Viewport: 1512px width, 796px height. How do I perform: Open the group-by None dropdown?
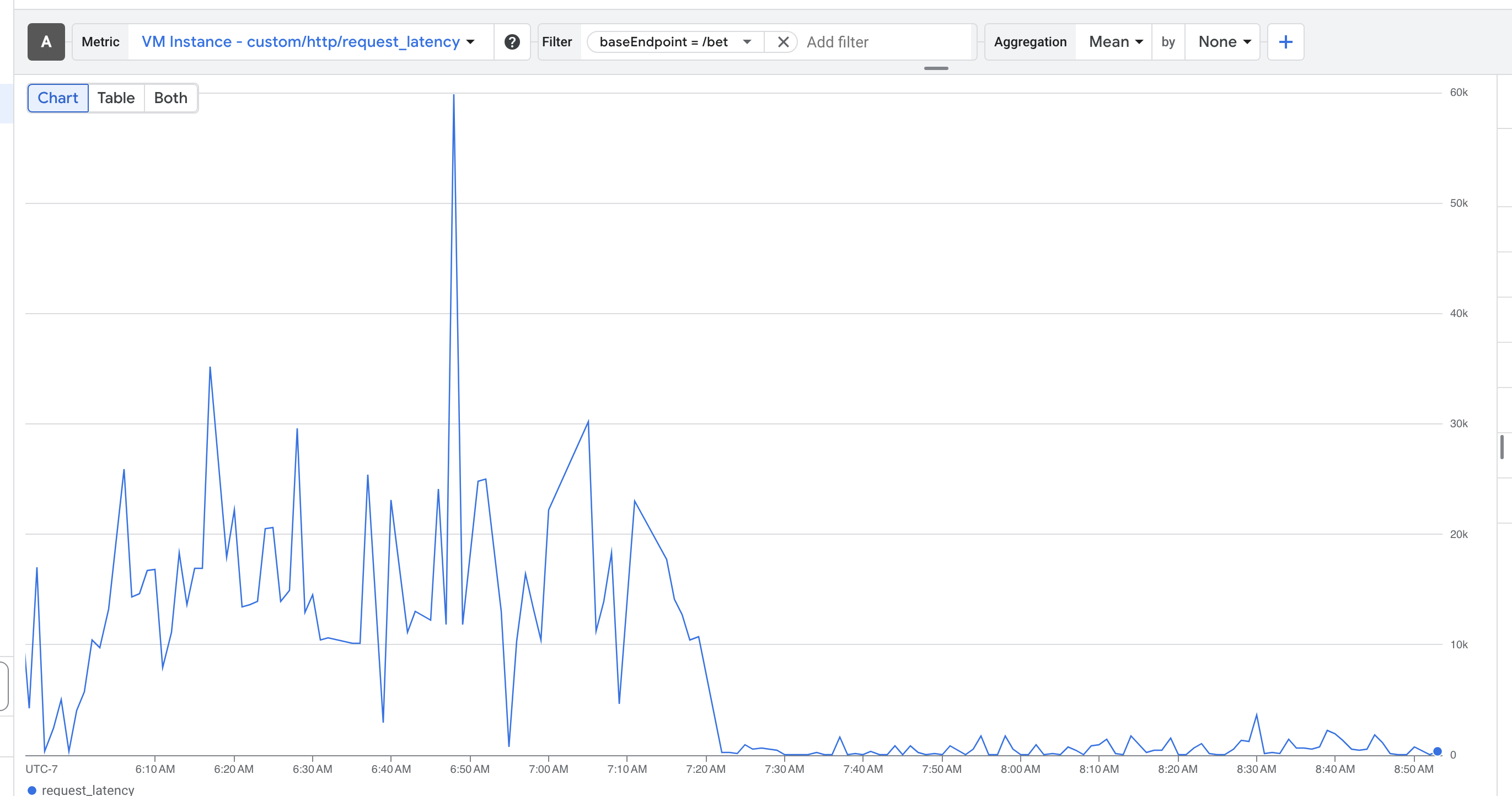click(x=1224, y=42)
